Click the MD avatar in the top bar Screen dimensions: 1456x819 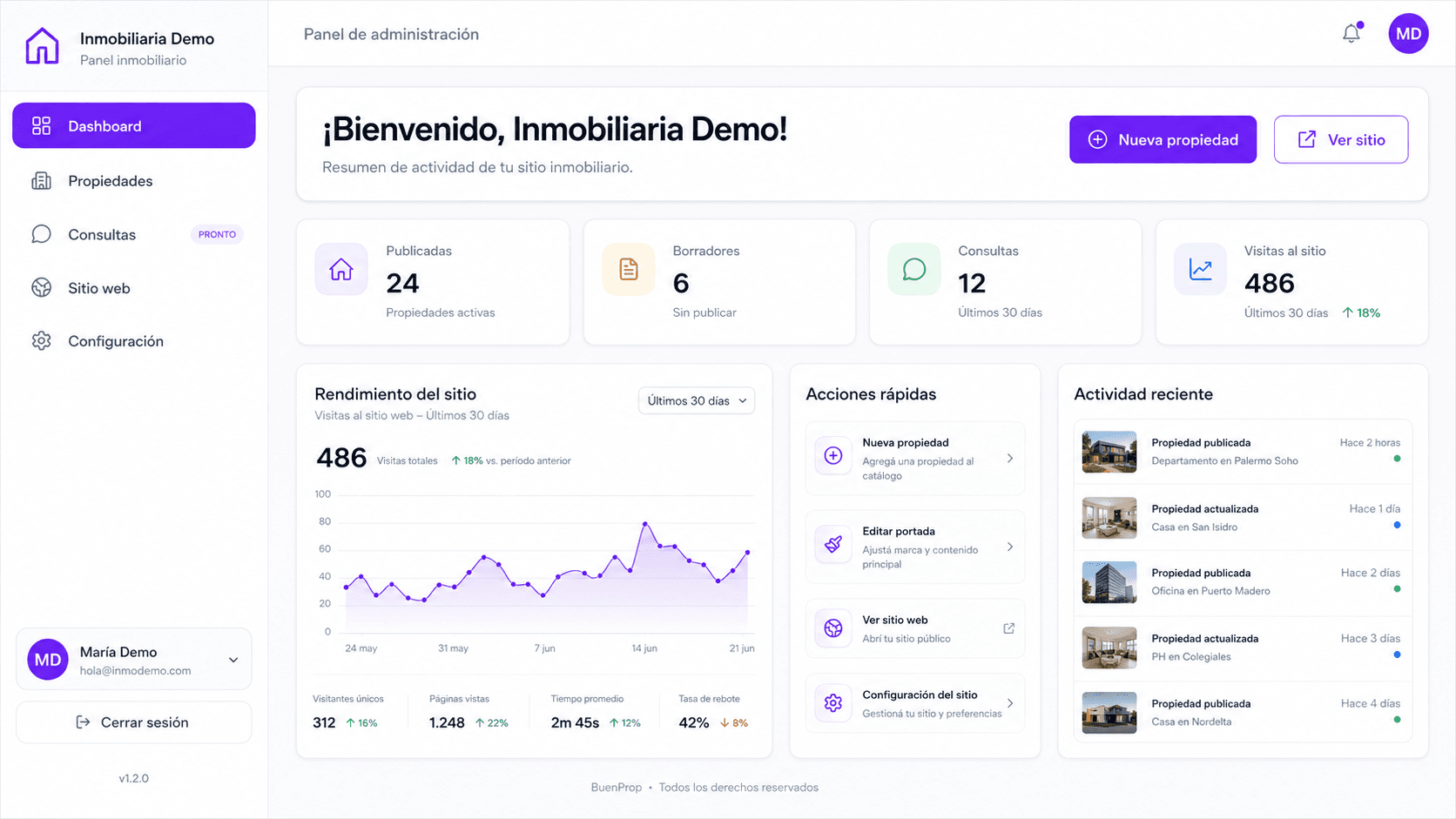tap(1408, 33)
